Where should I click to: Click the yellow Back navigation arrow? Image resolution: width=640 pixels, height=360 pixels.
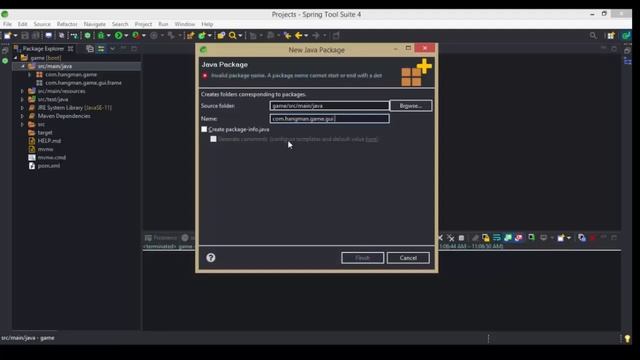point(298,36)
